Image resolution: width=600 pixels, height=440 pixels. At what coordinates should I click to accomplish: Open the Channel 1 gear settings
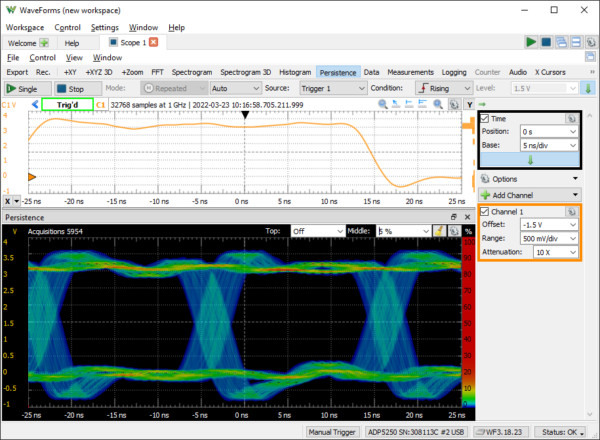point(570,212)
